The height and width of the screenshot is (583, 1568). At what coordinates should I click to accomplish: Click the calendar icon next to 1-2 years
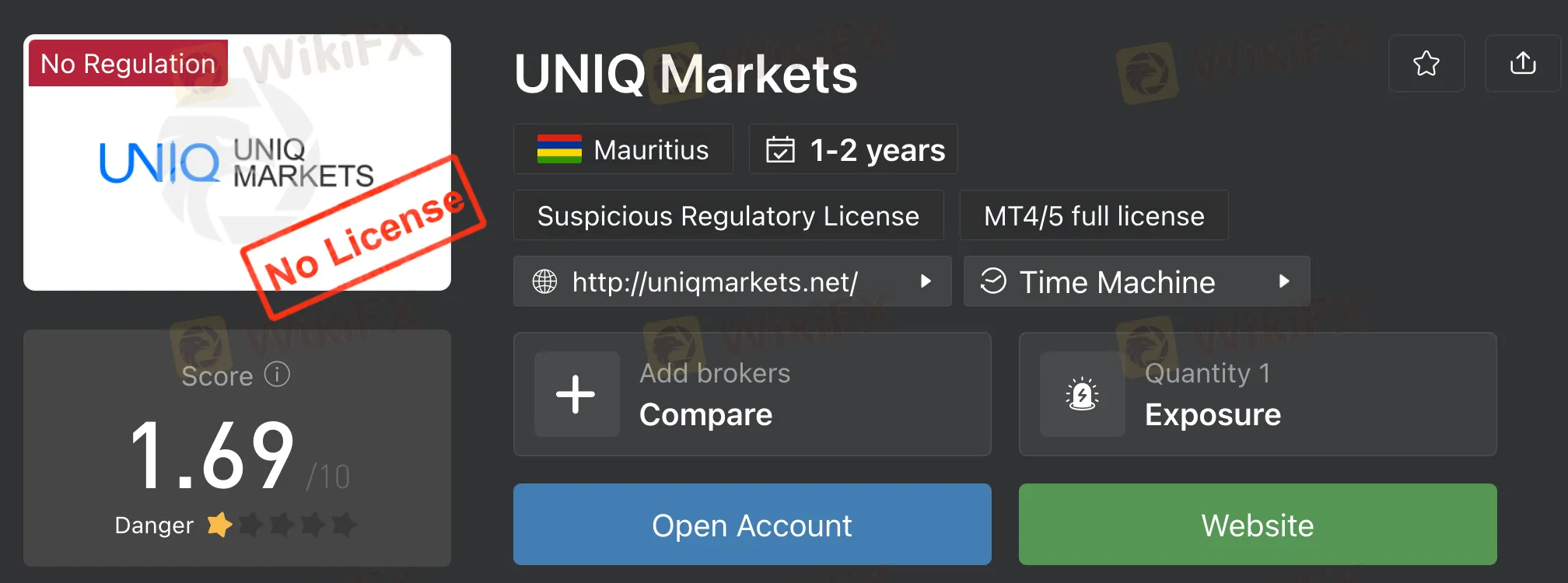[780, 149]
